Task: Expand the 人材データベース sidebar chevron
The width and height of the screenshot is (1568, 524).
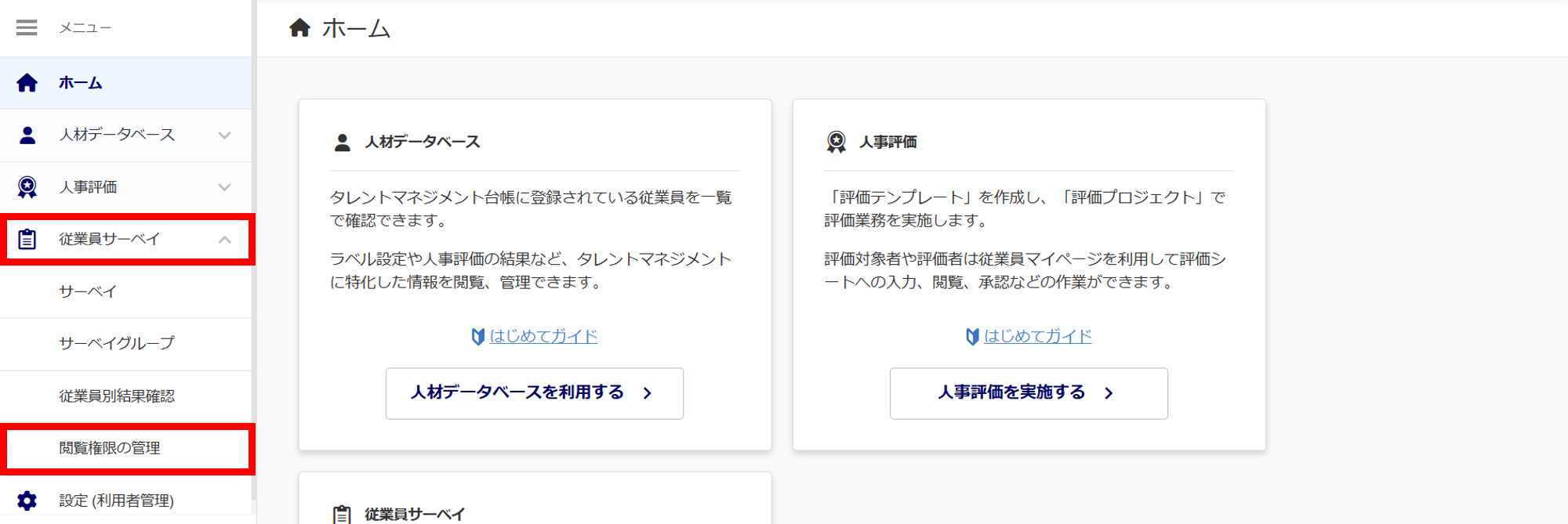Action: (x=225, y=136)
